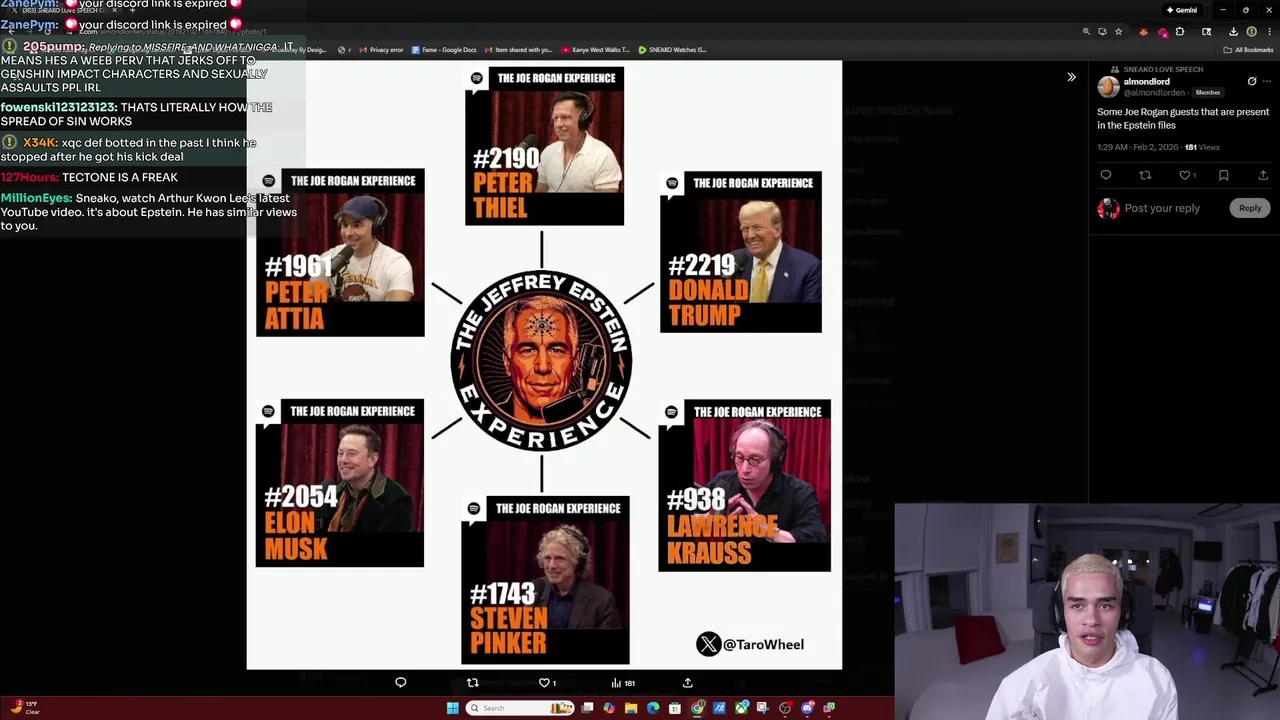Viewport: 1280px width, 720px height.
Task: Click X34K username in chat overlay
Action: (40, 143)
